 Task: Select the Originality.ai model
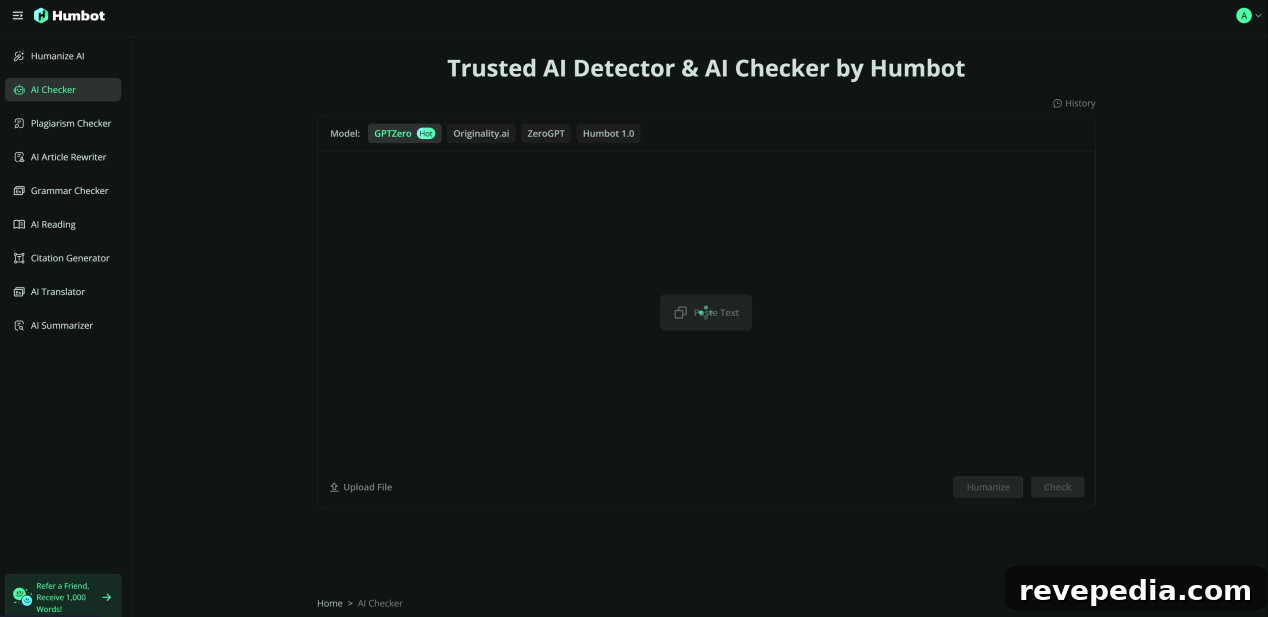[481, 133]
